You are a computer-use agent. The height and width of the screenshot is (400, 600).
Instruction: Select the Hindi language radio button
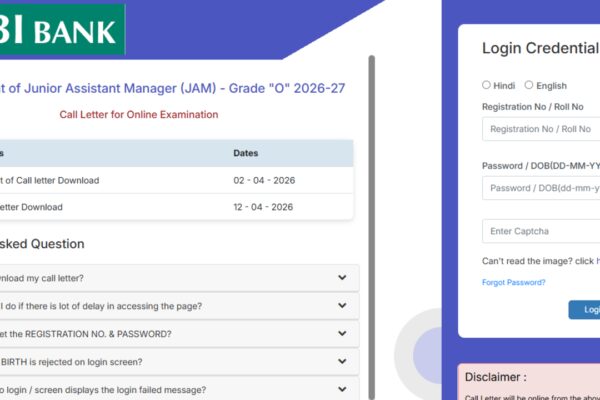point(486,85)
